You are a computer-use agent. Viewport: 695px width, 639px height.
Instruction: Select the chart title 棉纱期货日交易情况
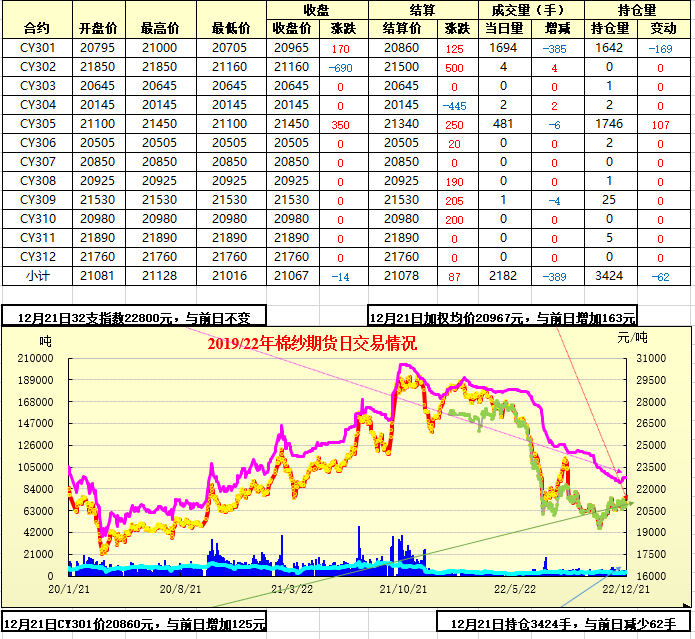[312, 343]
